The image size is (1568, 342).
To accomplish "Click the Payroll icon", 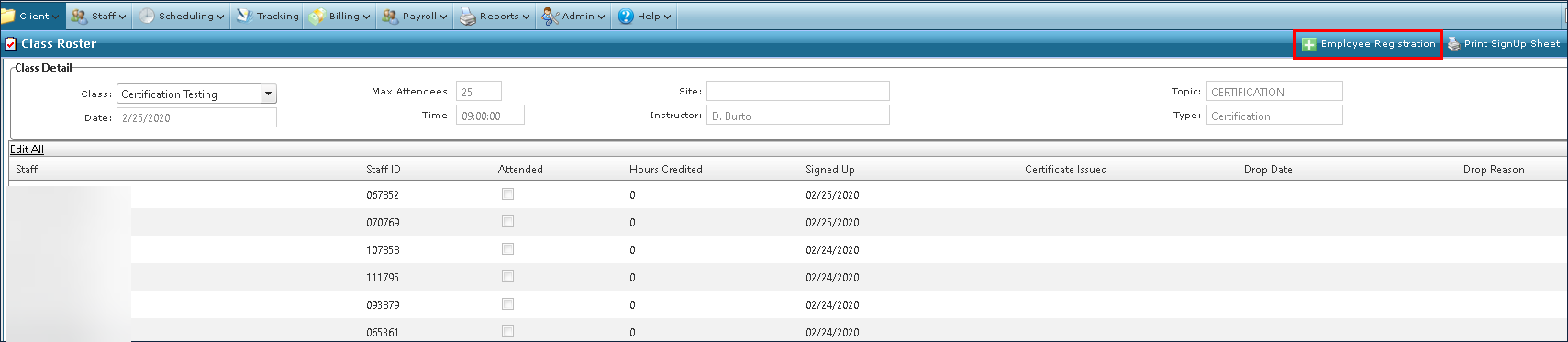I will 390,16.
